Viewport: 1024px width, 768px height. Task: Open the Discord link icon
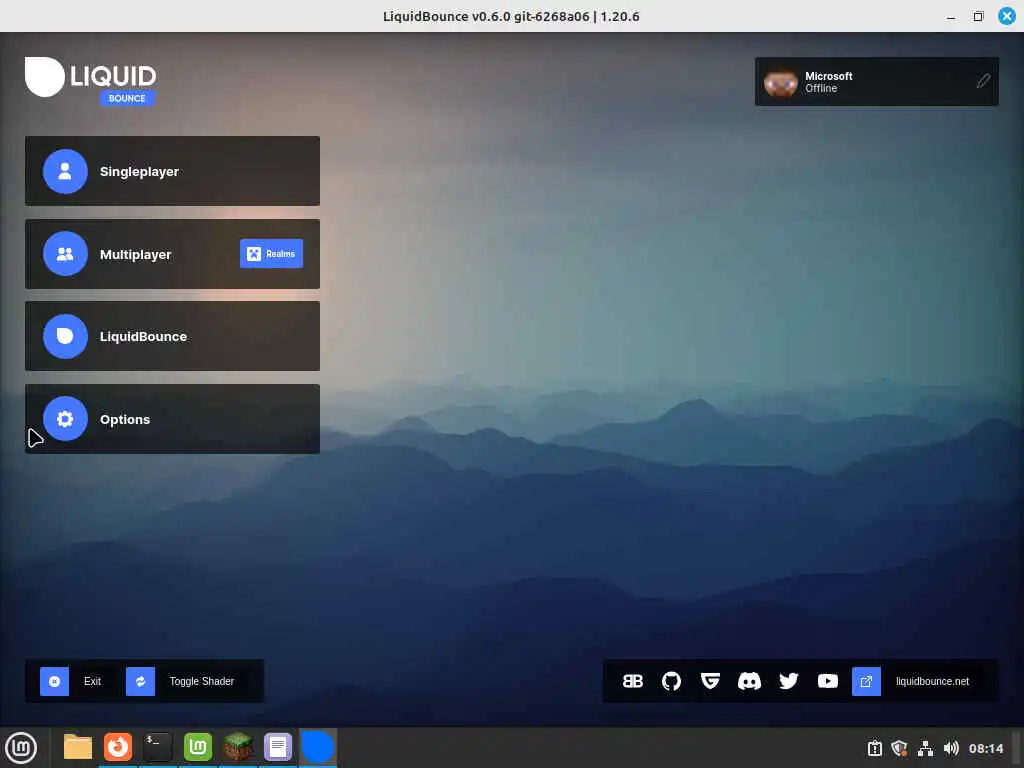coord(749,681)
